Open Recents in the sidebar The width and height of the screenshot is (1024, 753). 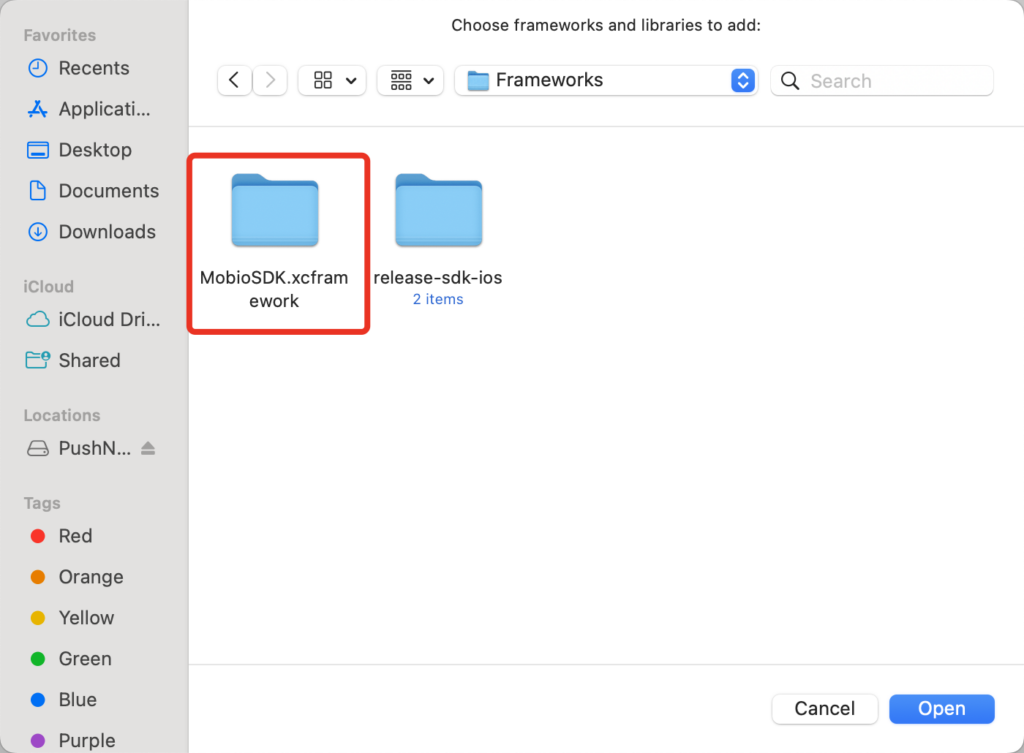coord(93,68)
